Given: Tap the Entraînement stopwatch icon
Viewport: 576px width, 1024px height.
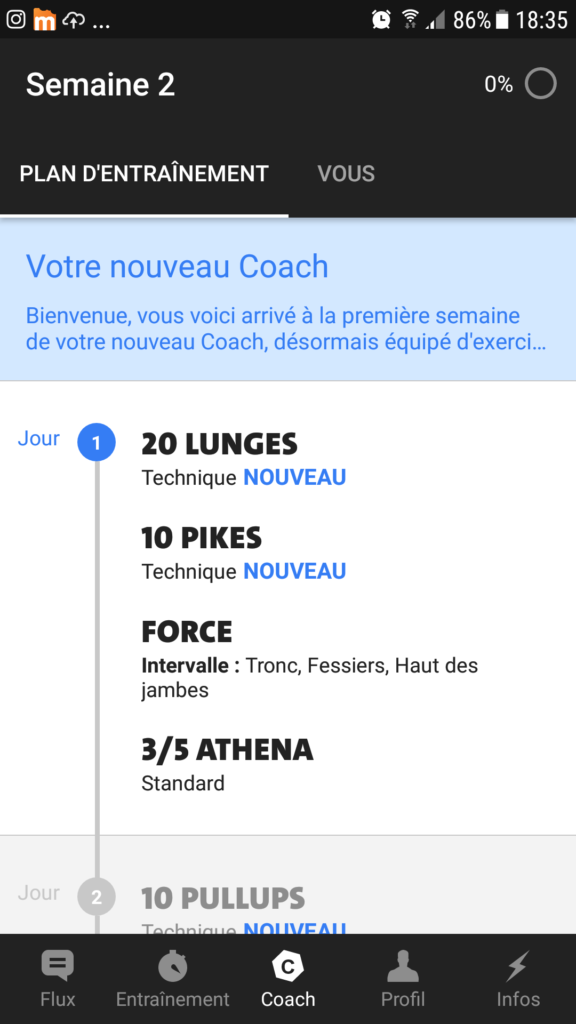Looking at the screenshot, I should click(172, 965).
